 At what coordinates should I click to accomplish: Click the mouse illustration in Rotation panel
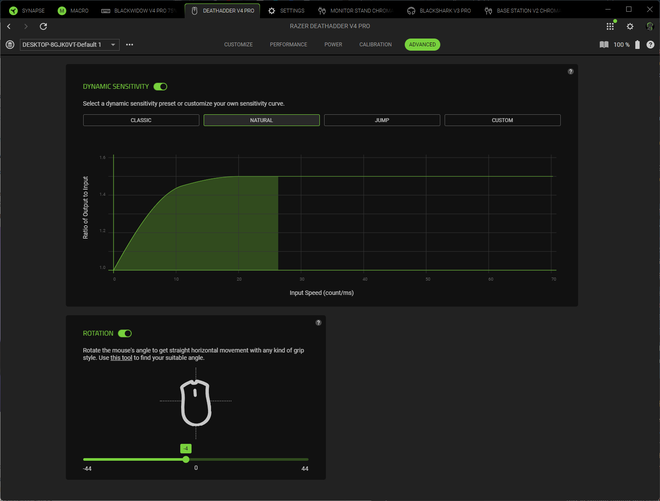point(196,403)
